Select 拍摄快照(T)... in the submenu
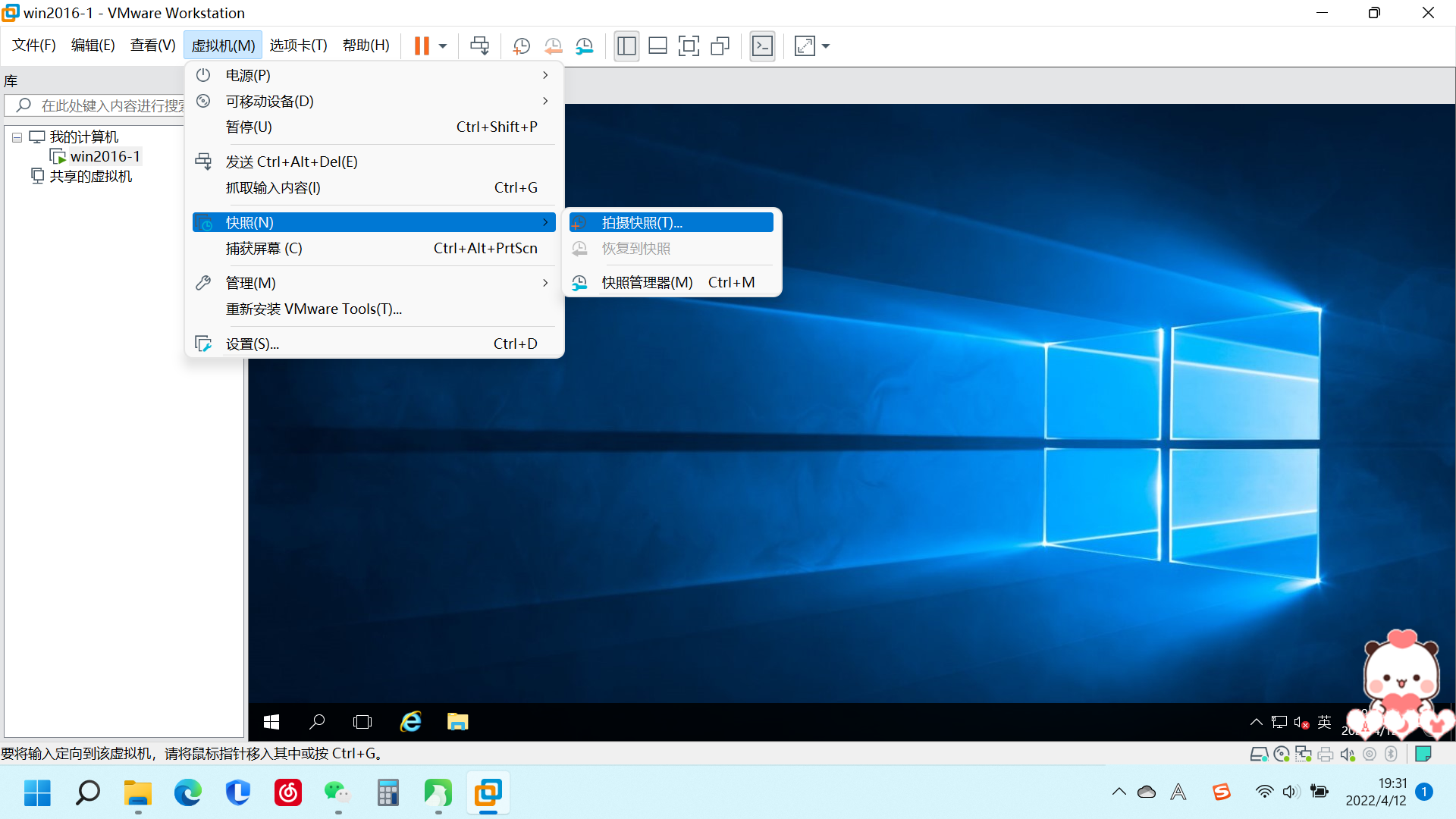The width and height of the screenshot is (1456, 819). 642,223
